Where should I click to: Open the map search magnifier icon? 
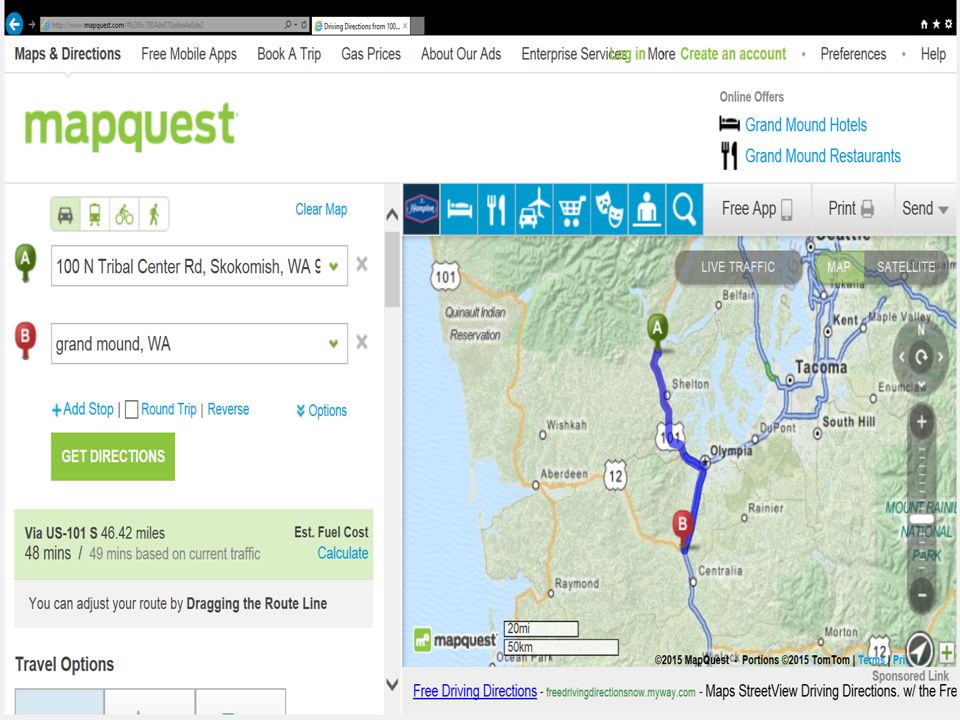684,209
